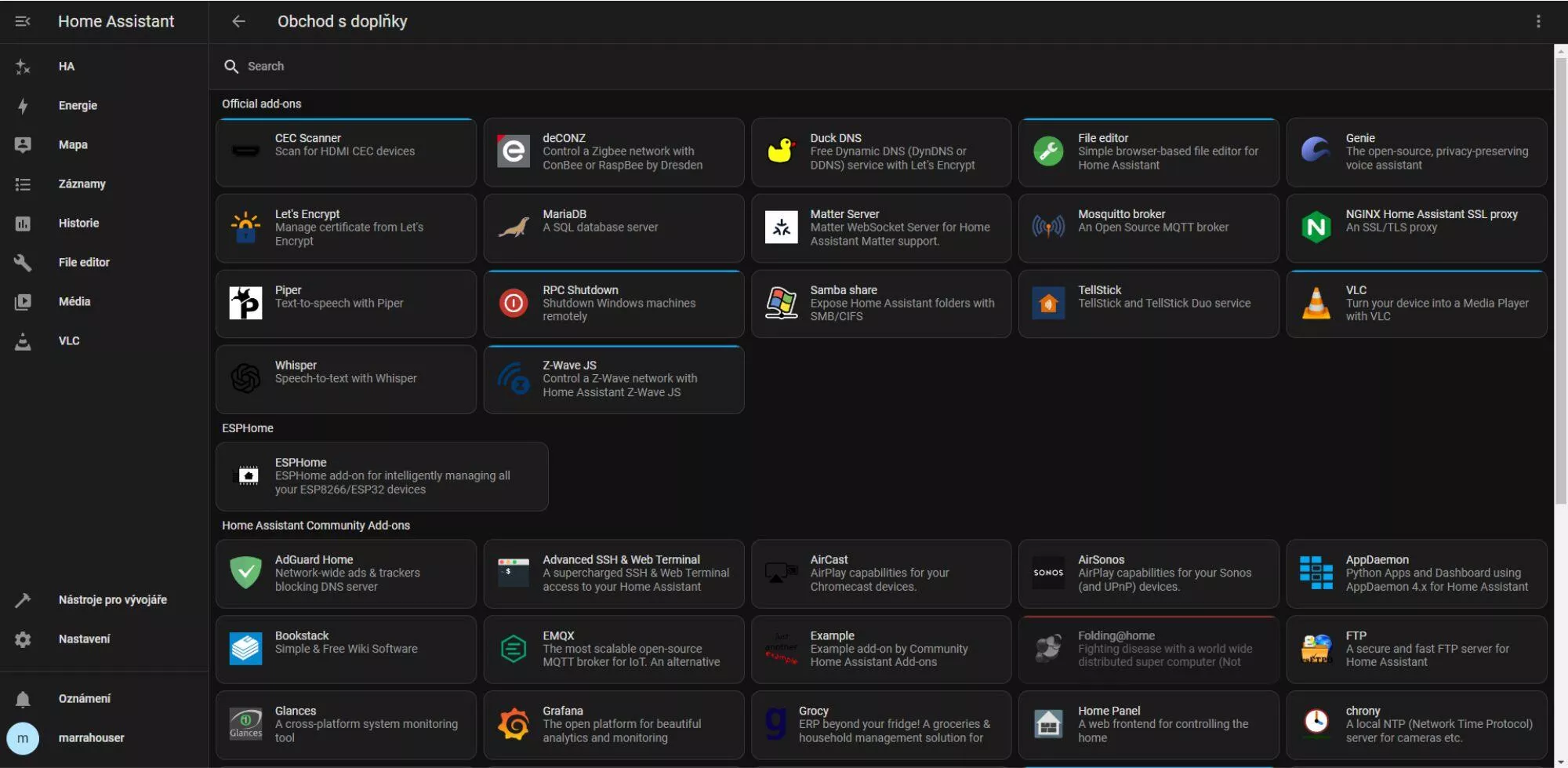Image resolution: width=1568 pixels, height=768 pixels.
Task: Open Mapa in the sidebar
Action: click(x=104, y=145)
